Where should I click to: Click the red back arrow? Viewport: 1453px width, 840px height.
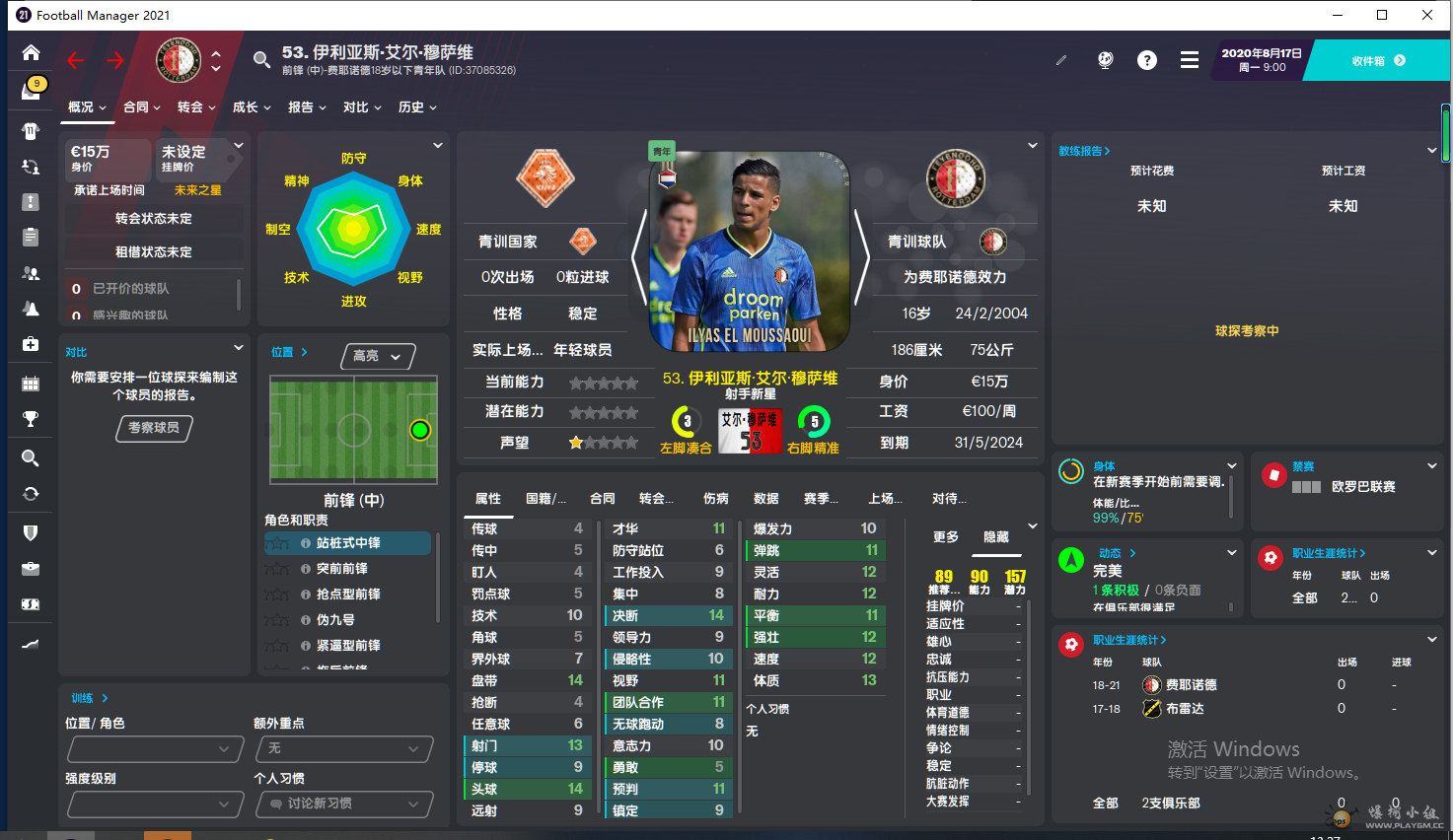point(76,61)
